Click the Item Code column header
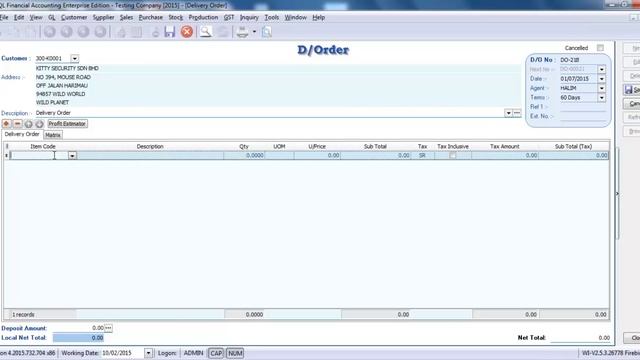Image resolution: width=640 pixels, height=360 pixels. (43, 146)
